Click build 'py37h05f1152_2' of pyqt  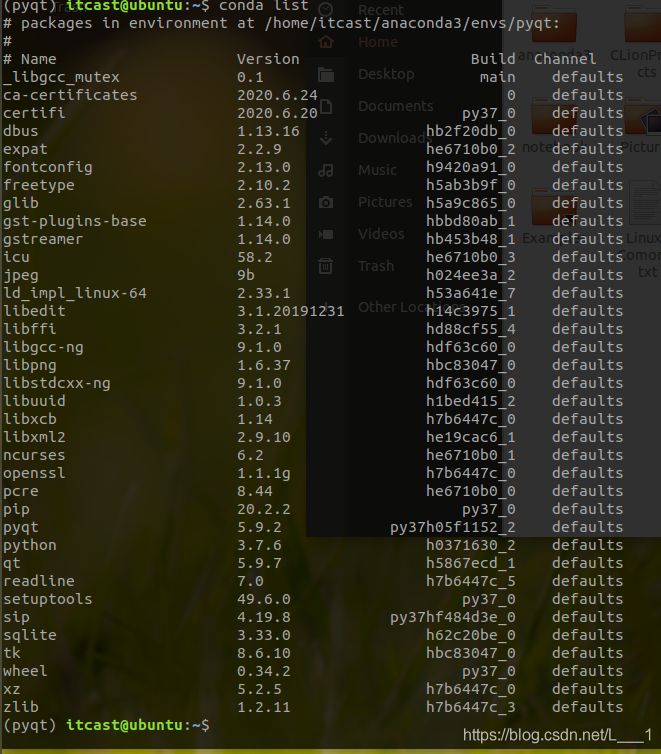pyautogui.click(x=453, y=528)
